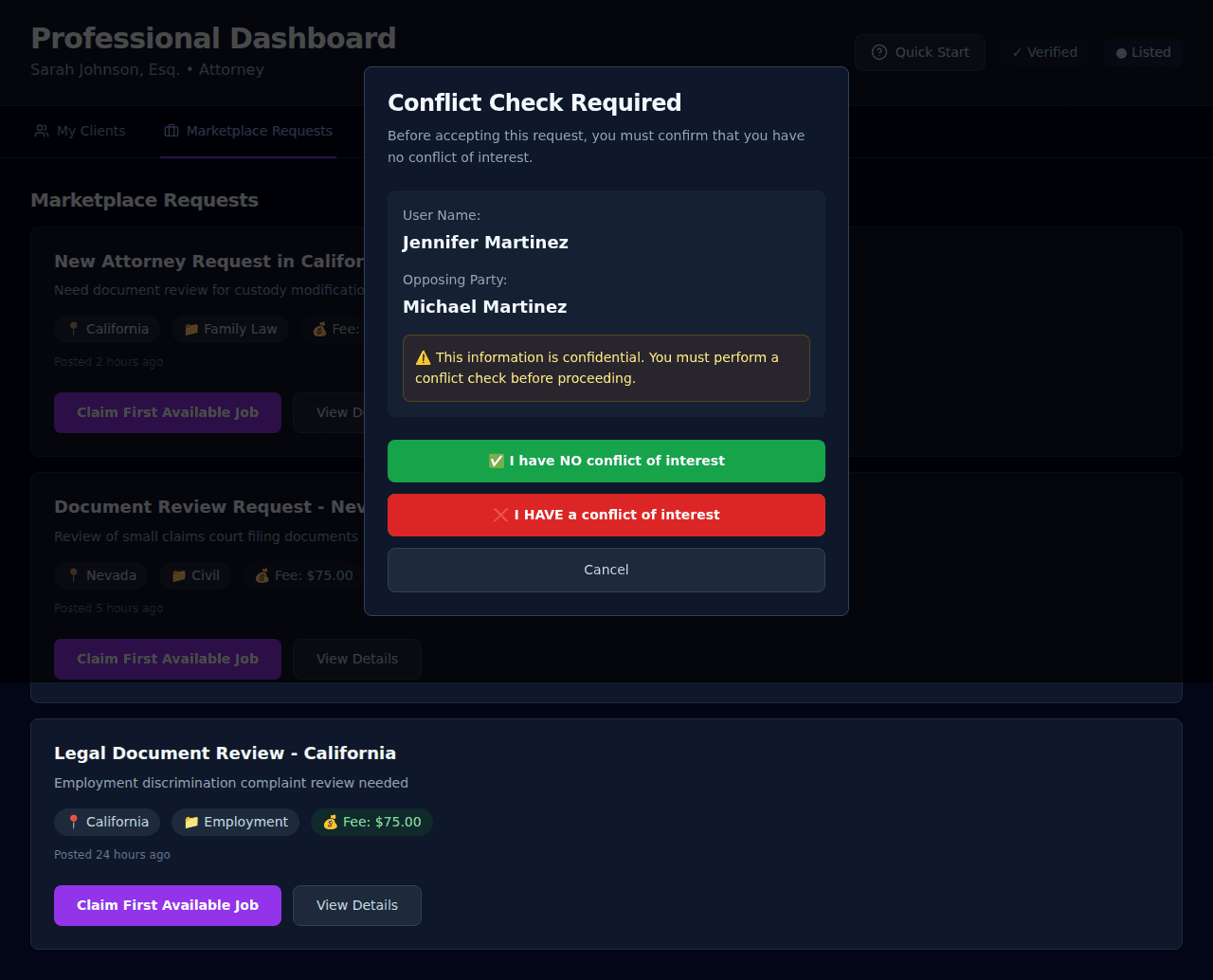Select the My Clients people icon
The width and height of the screenshot is (1213, 980).
(x=42, y=131)
